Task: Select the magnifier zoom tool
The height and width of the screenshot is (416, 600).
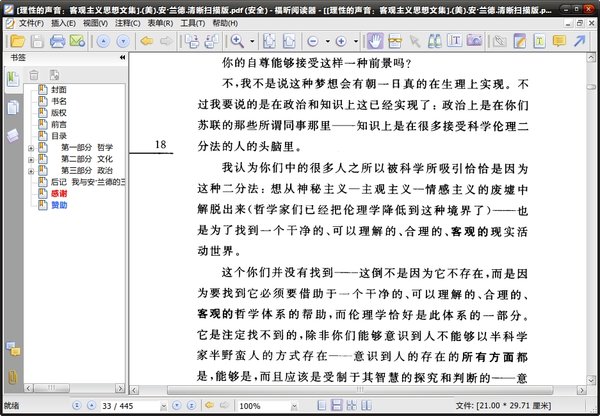Action: point(237,41)
